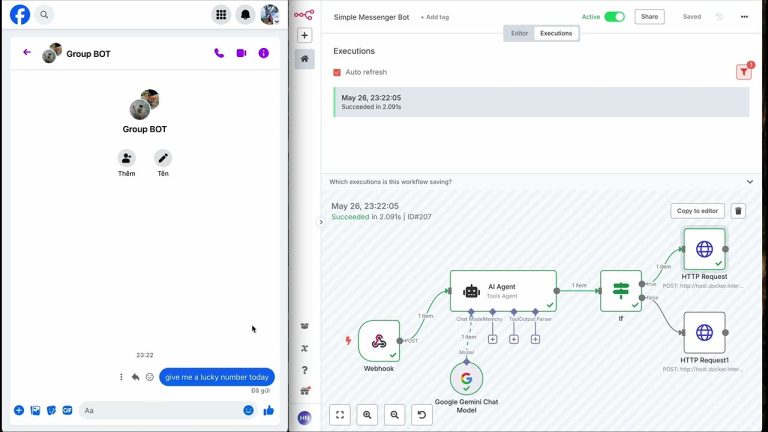Add an Output Parser sub-node with plus
The height and width of the screenshot is (432, 768).
pos(535,339)
